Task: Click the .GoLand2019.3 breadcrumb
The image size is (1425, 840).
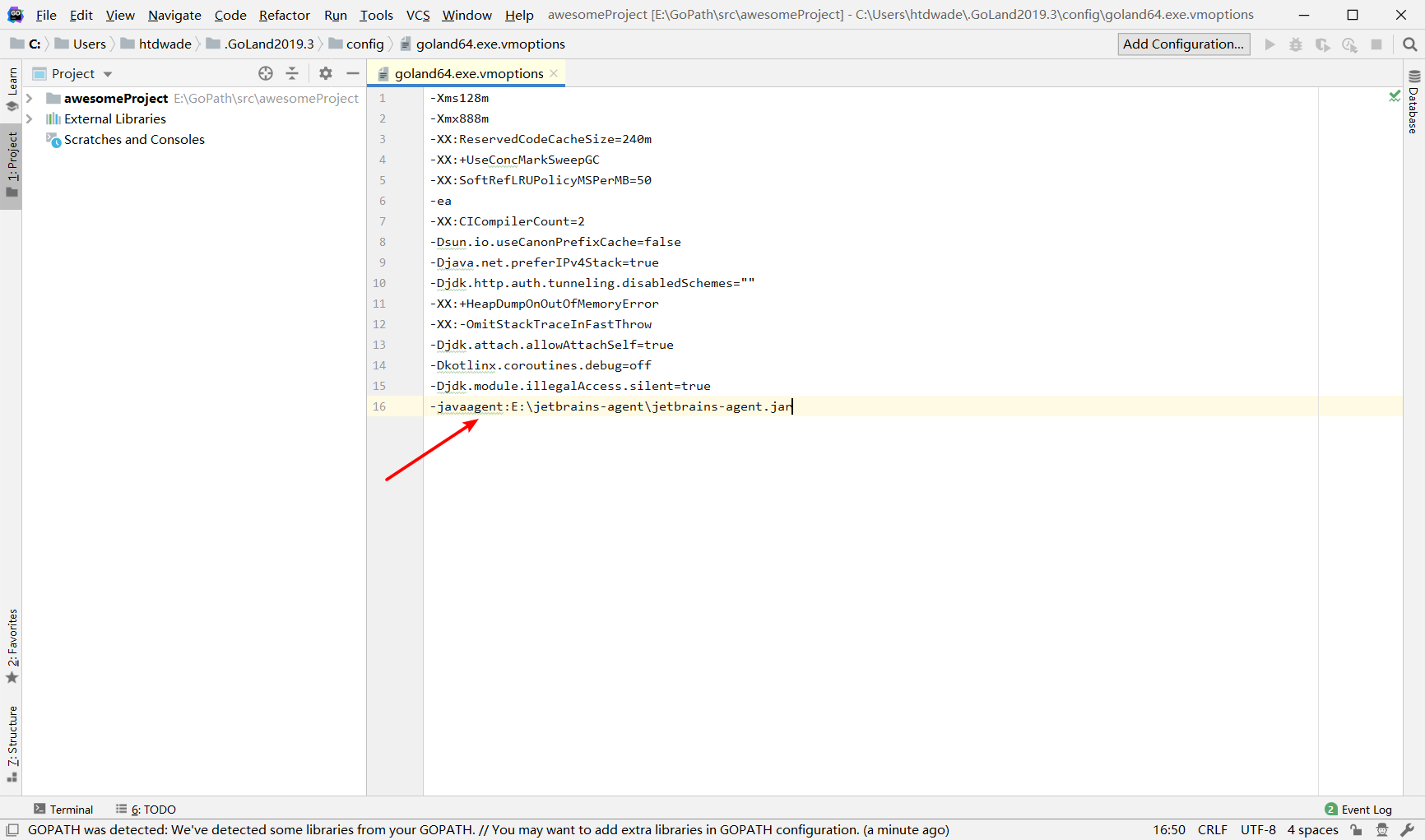Action: tap(261, 44)
